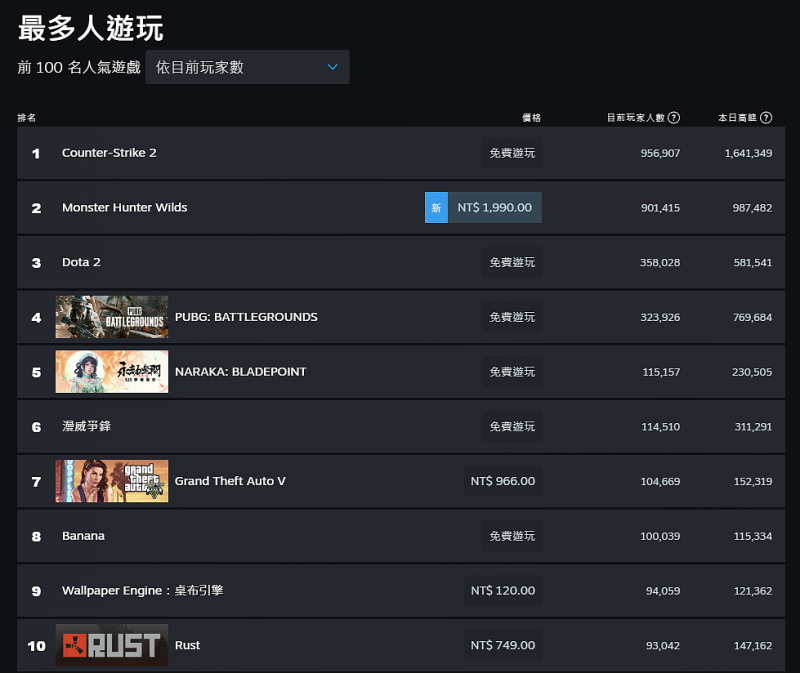Click the 本日高峰 column header
Screen dimensions: 800x673
[737, 118]
